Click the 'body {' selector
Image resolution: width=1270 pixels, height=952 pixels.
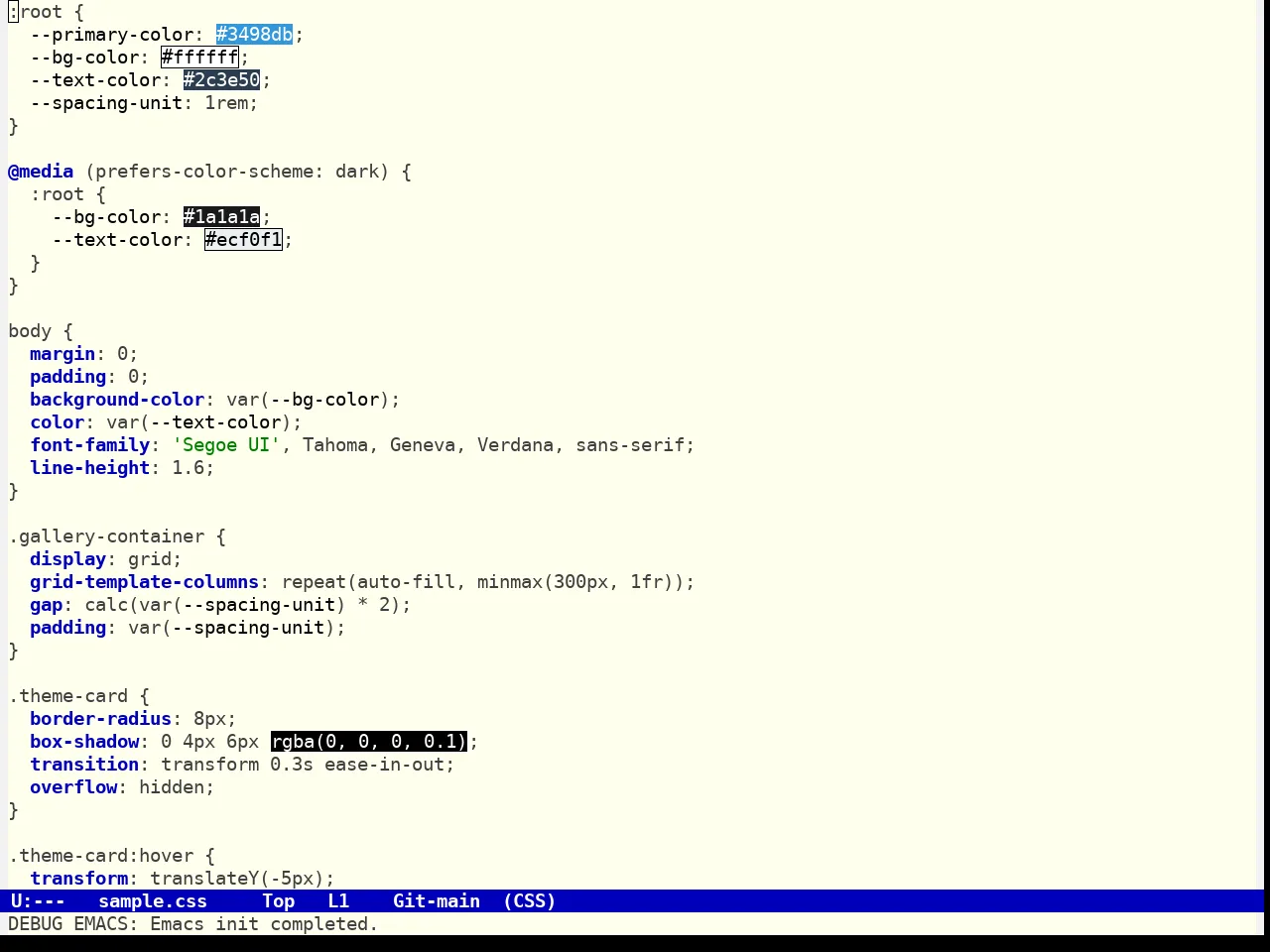(x=41, y=331)
